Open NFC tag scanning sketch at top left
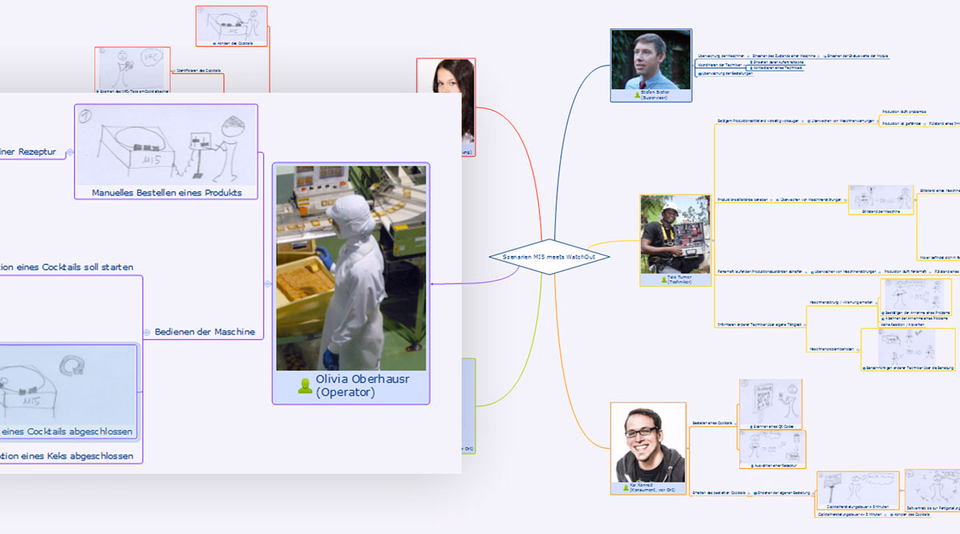The image size is (960, 534). click(x=132, y=70)
